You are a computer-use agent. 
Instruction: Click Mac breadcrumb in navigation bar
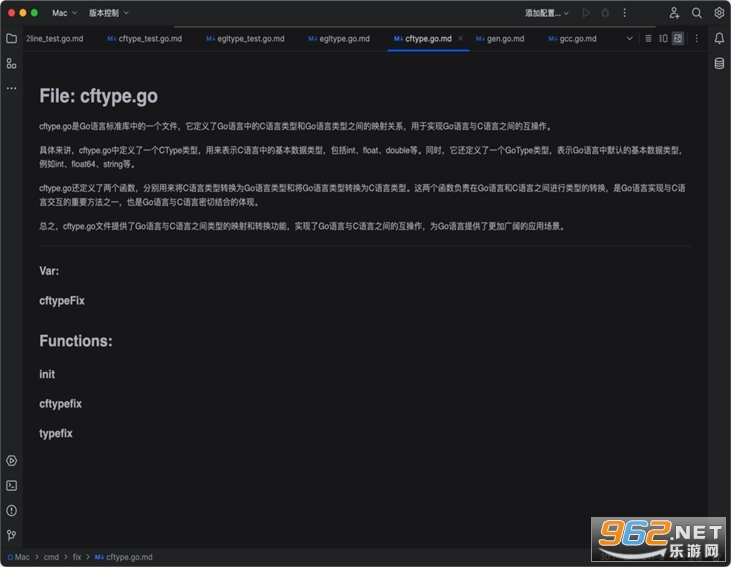point(19,557)
